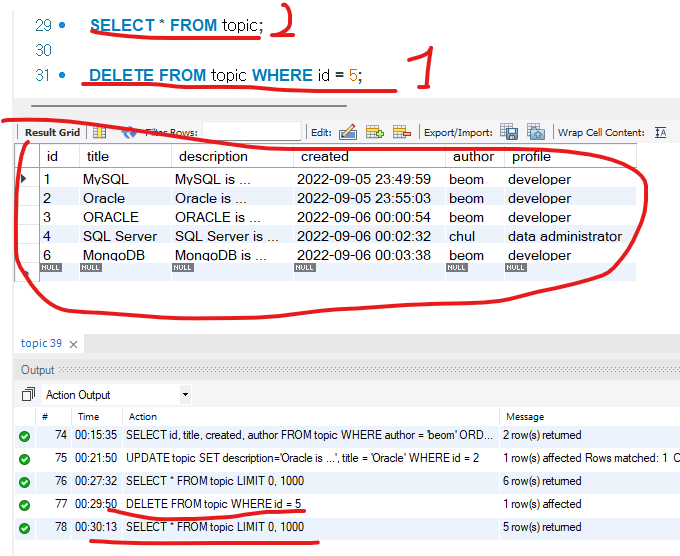Select output row 75 UPDATE topic action
Viewport: 680px width, 556px height.
[x=303, y=458]
